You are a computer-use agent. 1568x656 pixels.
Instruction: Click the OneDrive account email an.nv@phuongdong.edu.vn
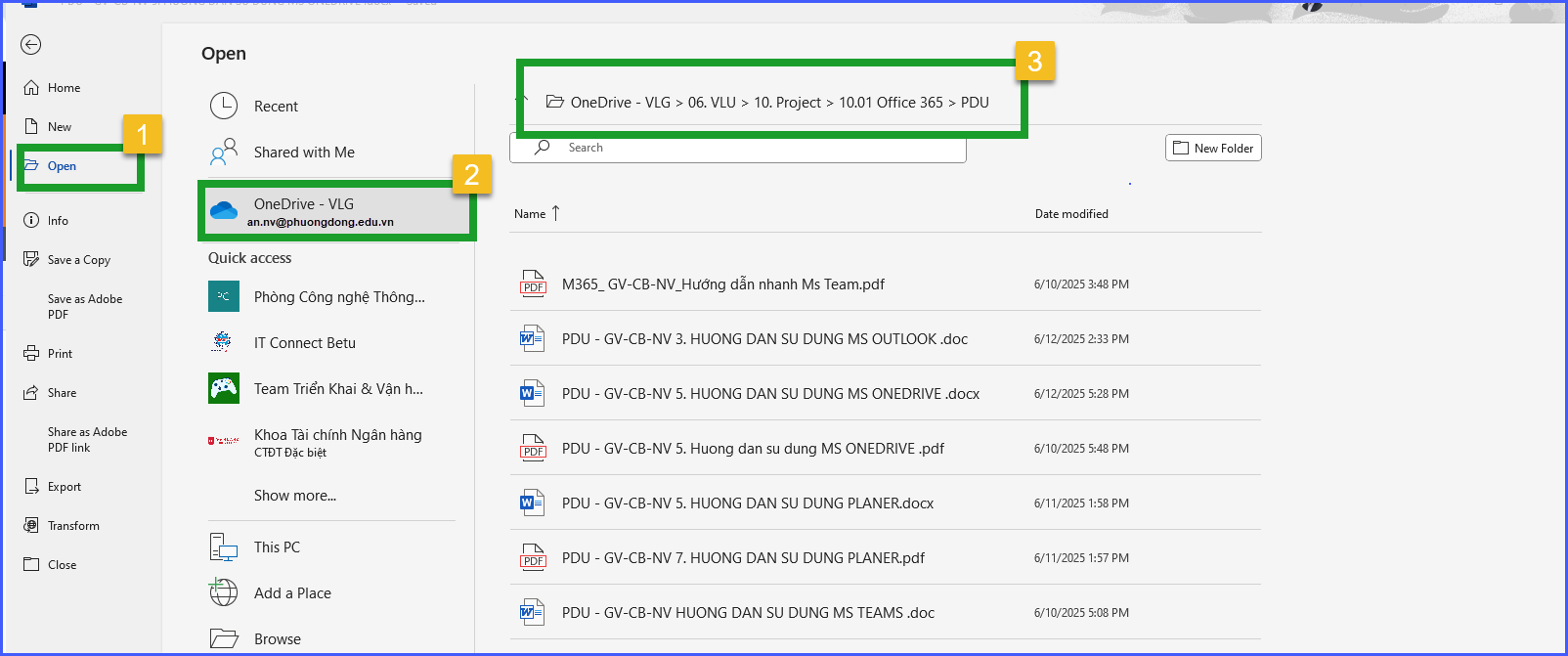(321, 222)
